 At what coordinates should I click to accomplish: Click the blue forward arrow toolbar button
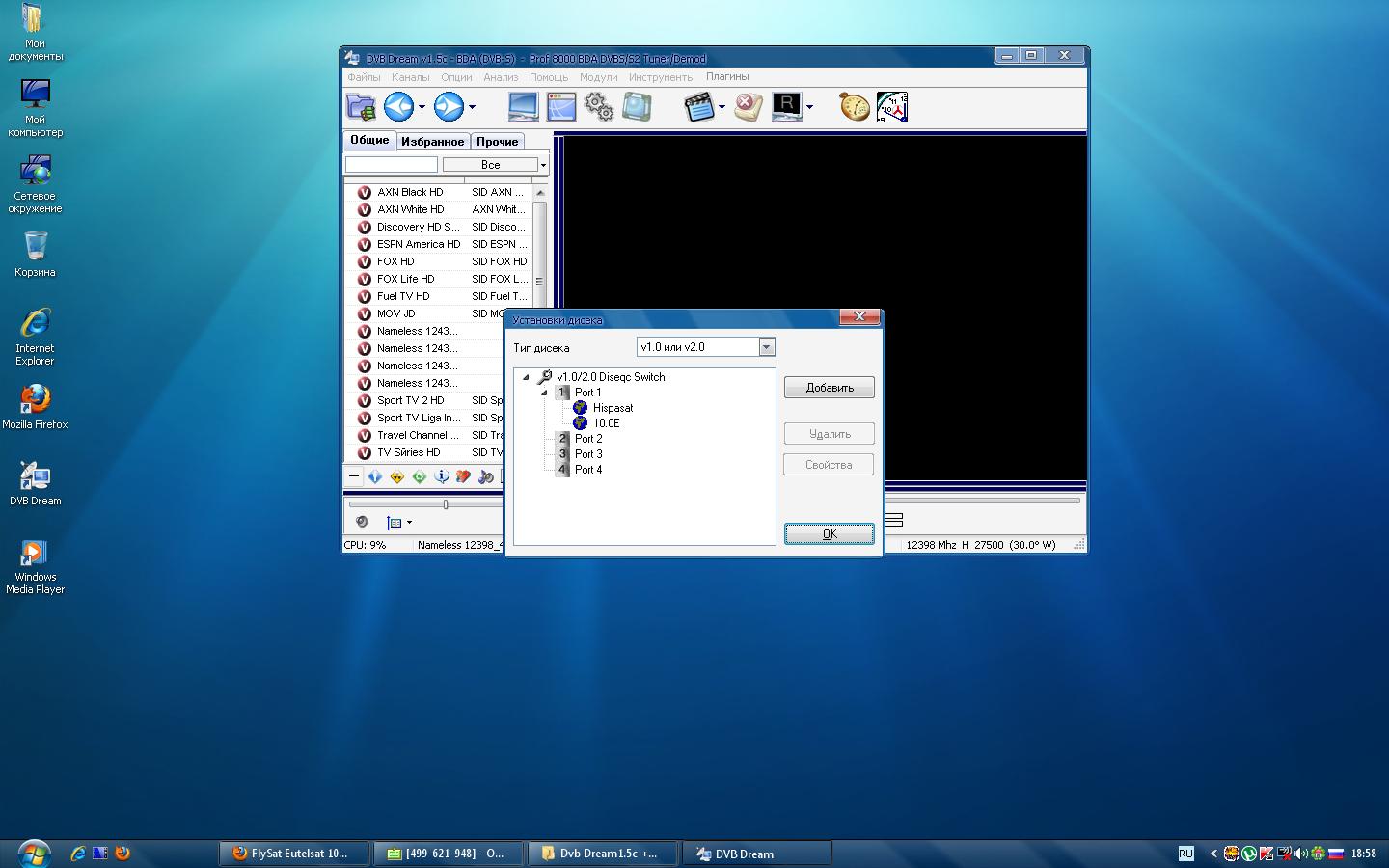pyautogui.click(x=449, y=107)
